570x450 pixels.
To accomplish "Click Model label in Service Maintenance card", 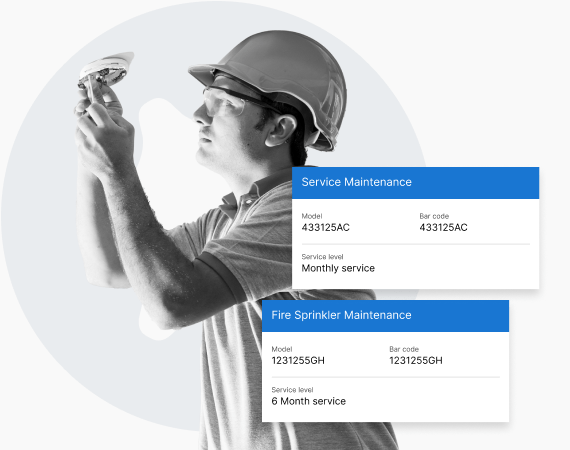I will click(312, 216).
